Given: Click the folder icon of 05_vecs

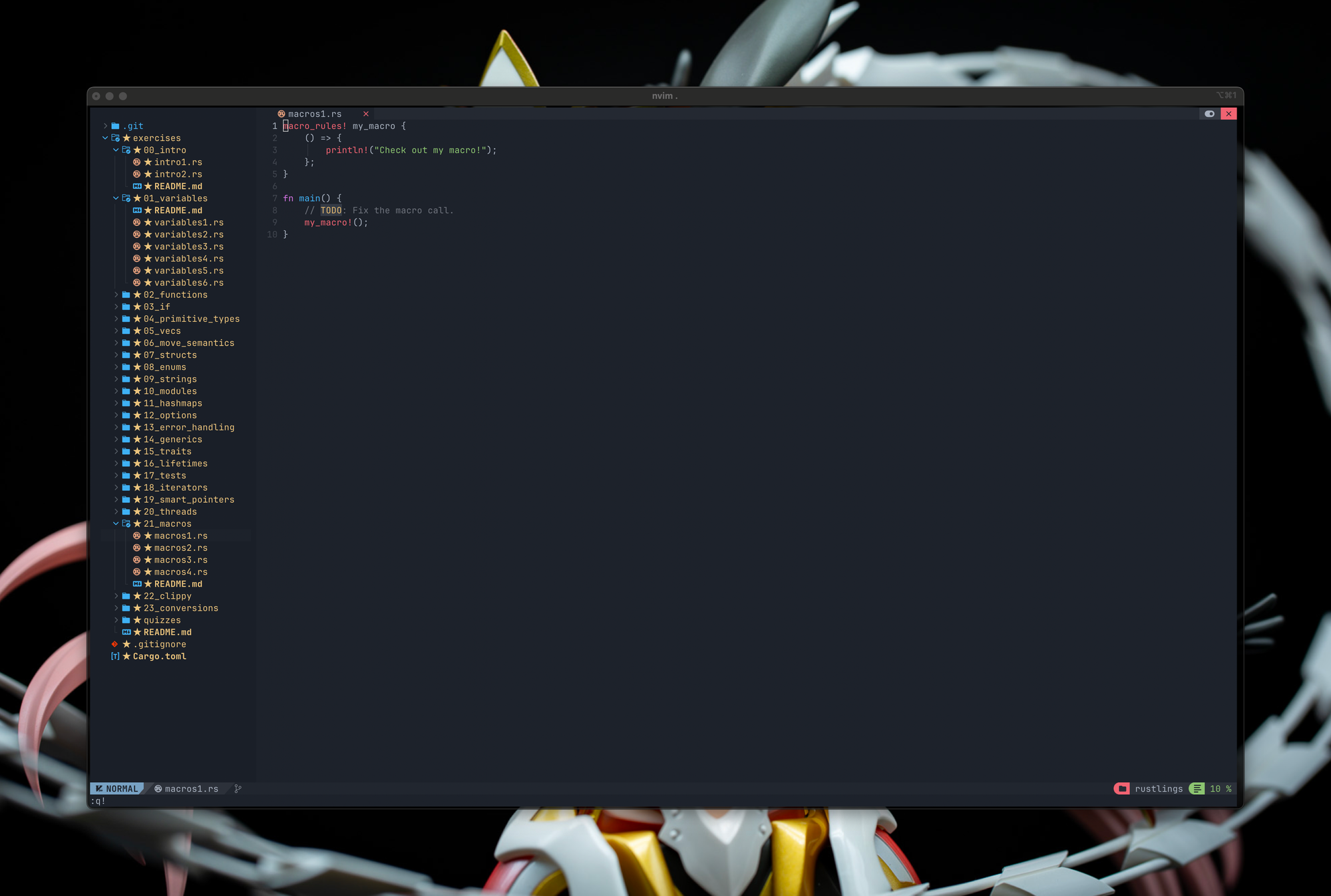Looking at the screenshot, I should (126, 331).
